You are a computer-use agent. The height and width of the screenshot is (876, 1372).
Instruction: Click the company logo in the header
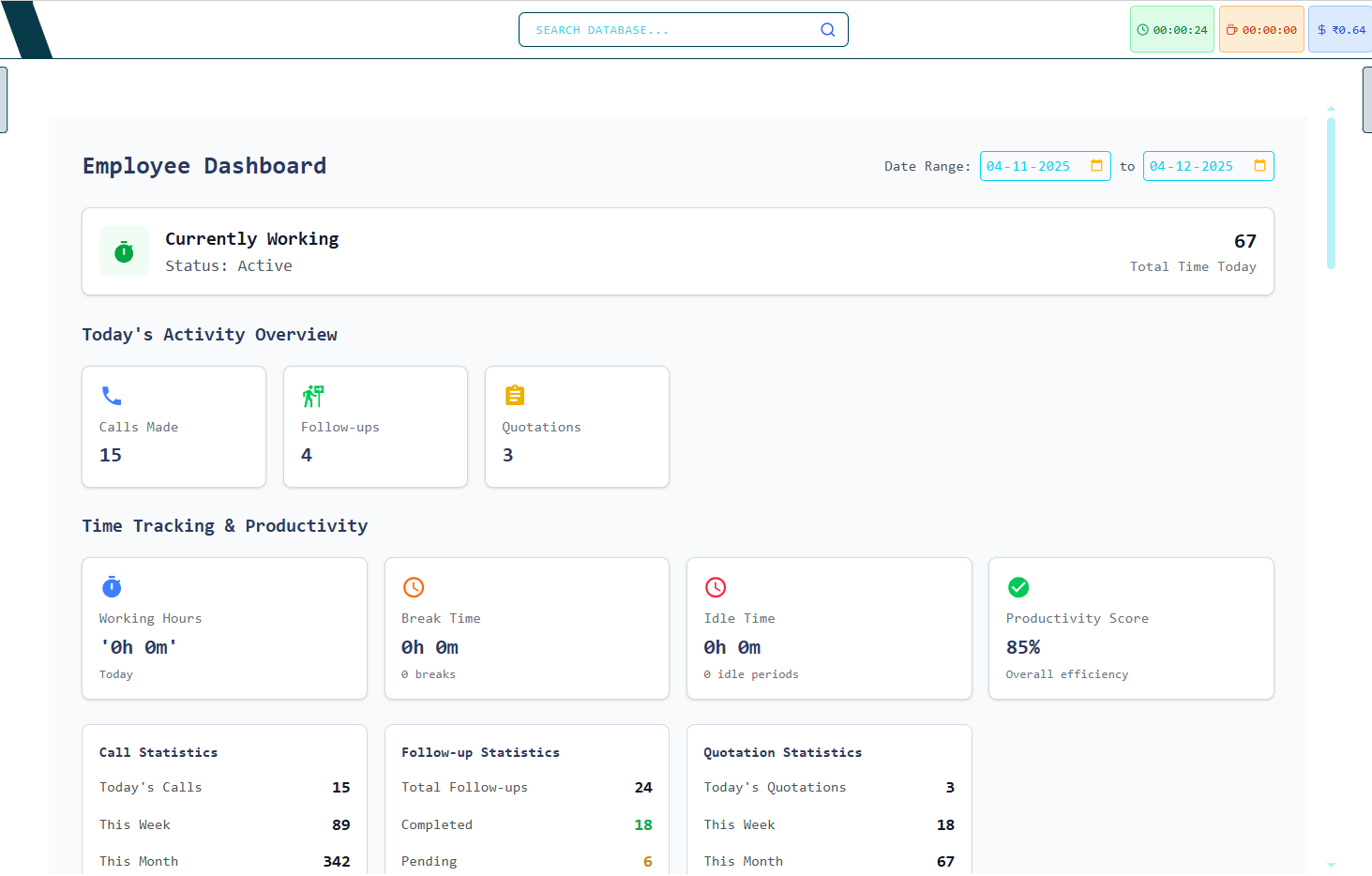28,29
